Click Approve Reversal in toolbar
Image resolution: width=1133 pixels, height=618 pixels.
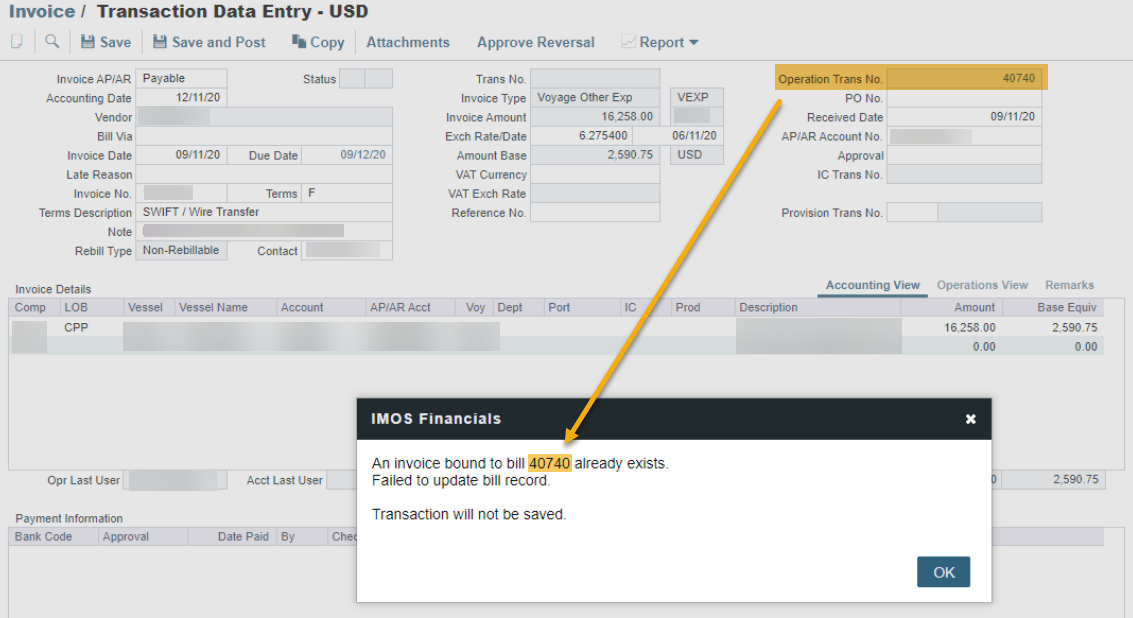coord(535,42)
